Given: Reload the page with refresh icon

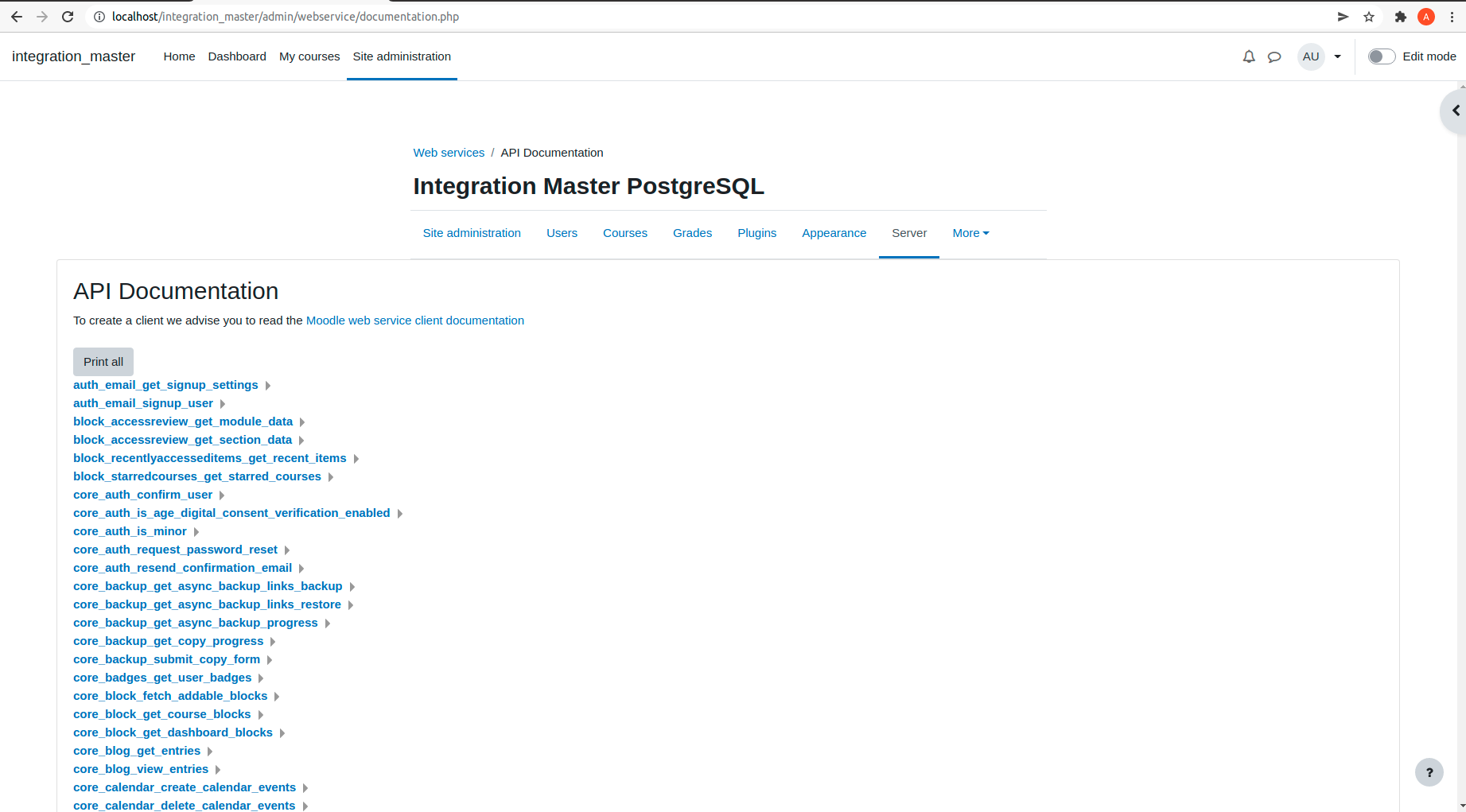Looking at the screenshot, I should pyautogui.click(x=68, y=17).
